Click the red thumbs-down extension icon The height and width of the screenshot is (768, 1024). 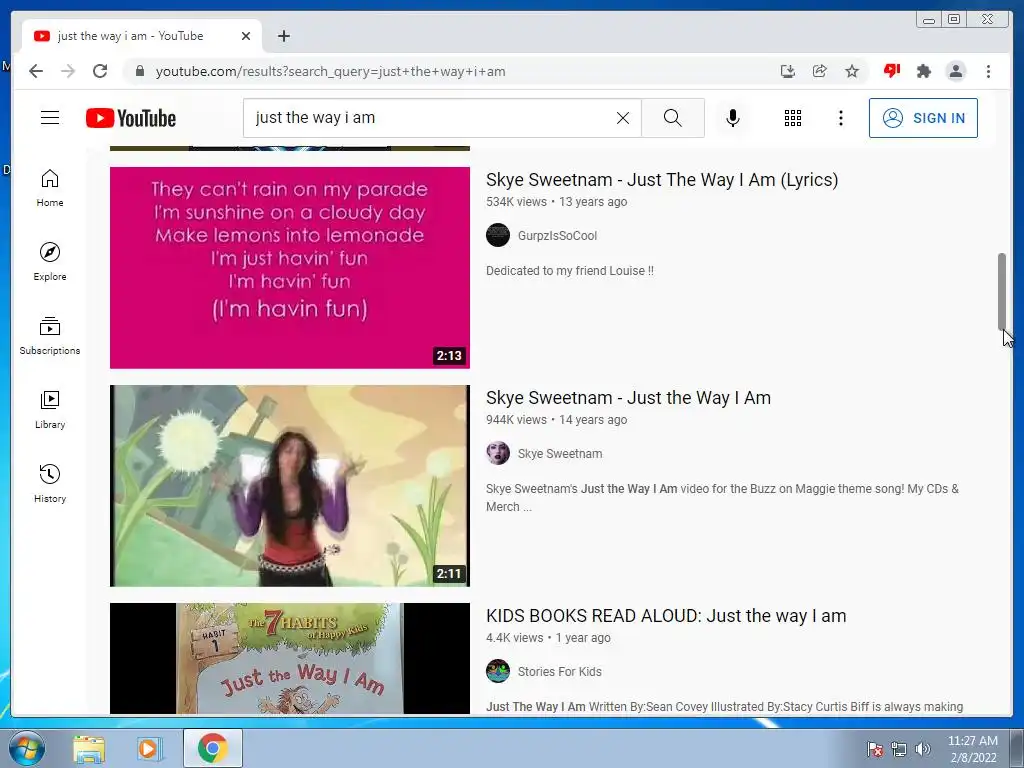[891, 71]
